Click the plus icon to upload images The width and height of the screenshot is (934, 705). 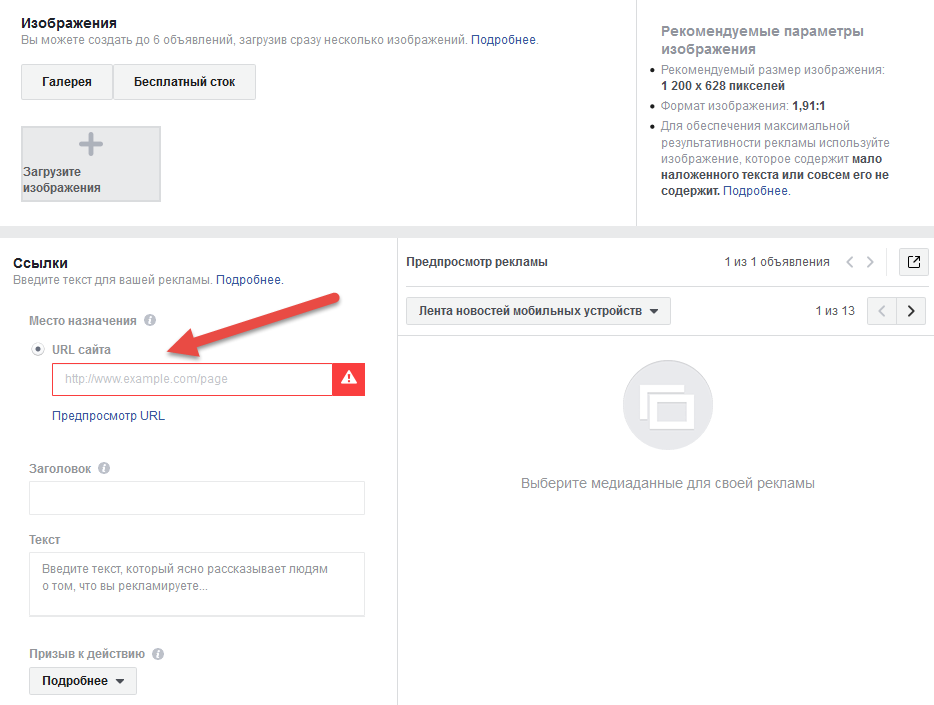[x=91, y=144]
